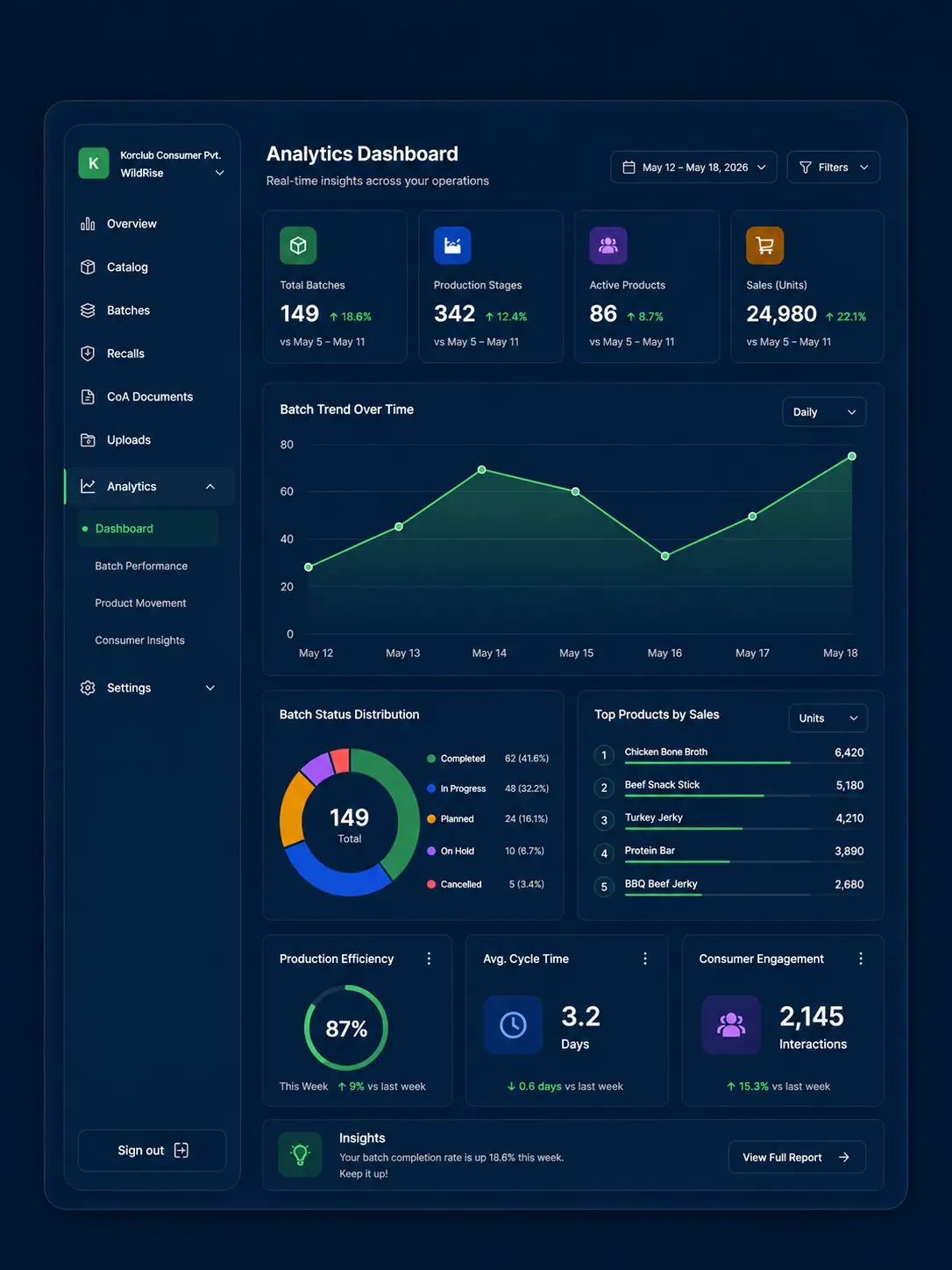The image size is (952, 1270).
Task: Click the Catalog box icon
Action: (88, 267)
